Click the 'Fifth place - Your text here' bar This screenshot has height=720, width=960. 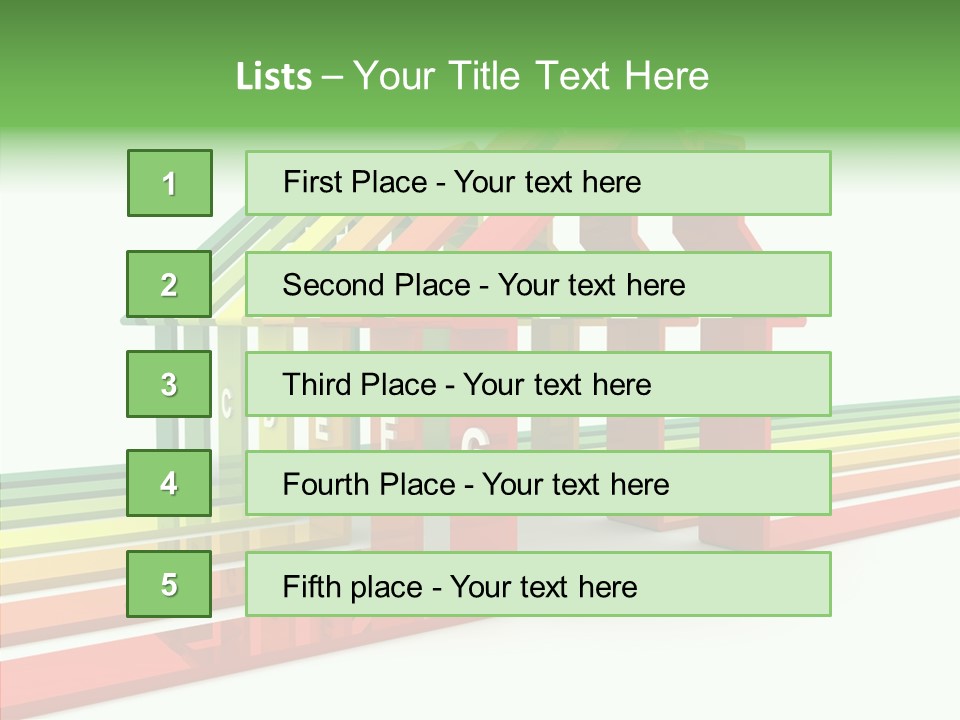tap(538, 584)
